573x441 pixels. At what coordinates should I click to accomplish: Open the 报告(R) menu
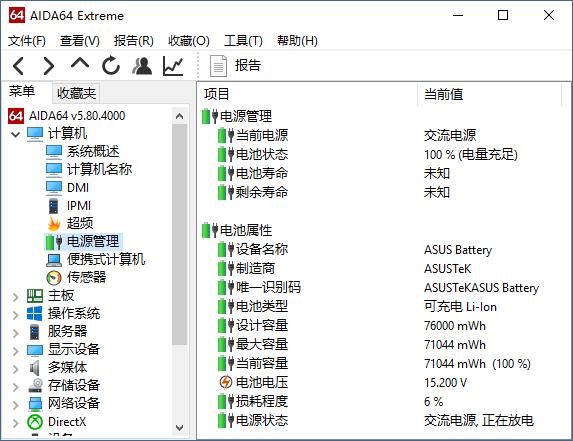tap(134, 41)
